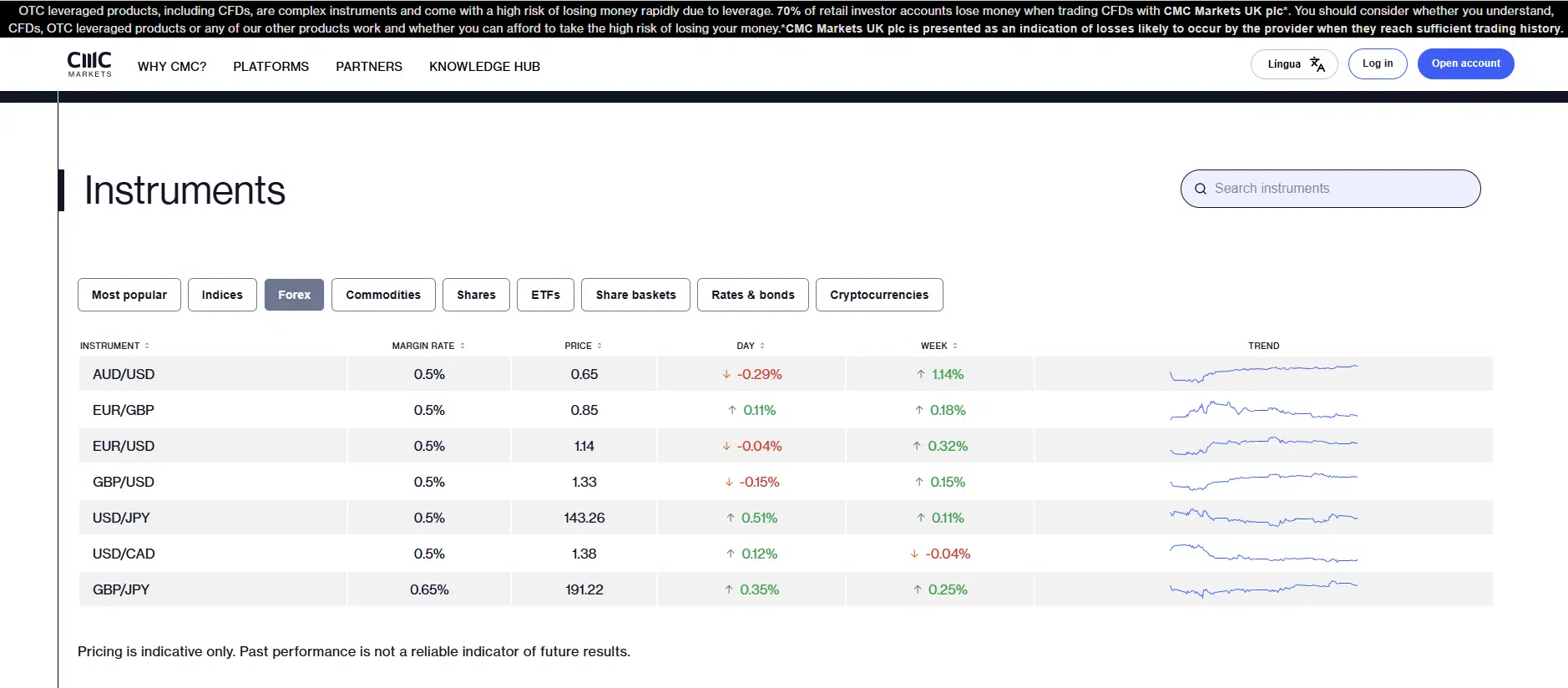Click EUR/USD trend sparkline chart
1568x688 pixels.
[x=1263, y=446]
